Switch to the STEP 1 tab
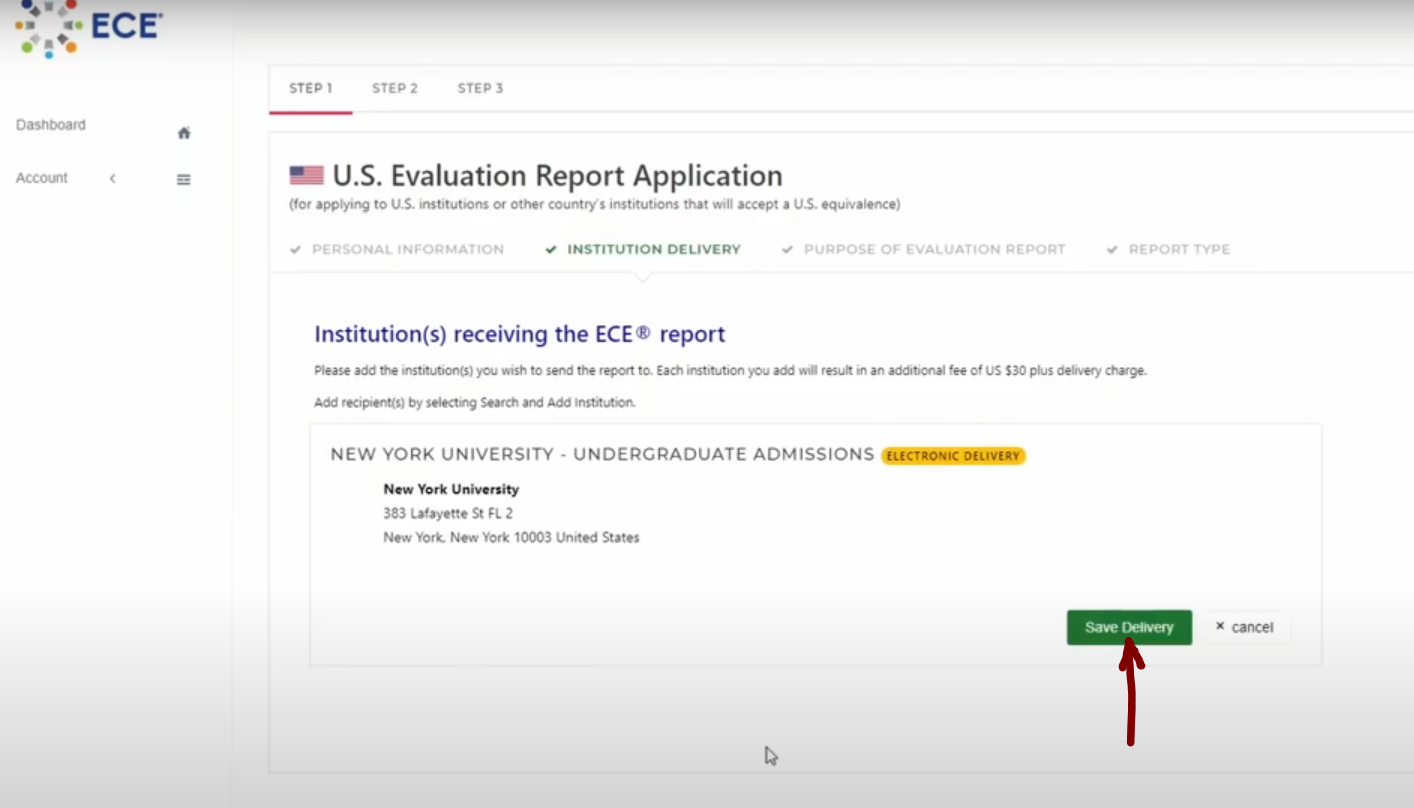 point(311,88)
